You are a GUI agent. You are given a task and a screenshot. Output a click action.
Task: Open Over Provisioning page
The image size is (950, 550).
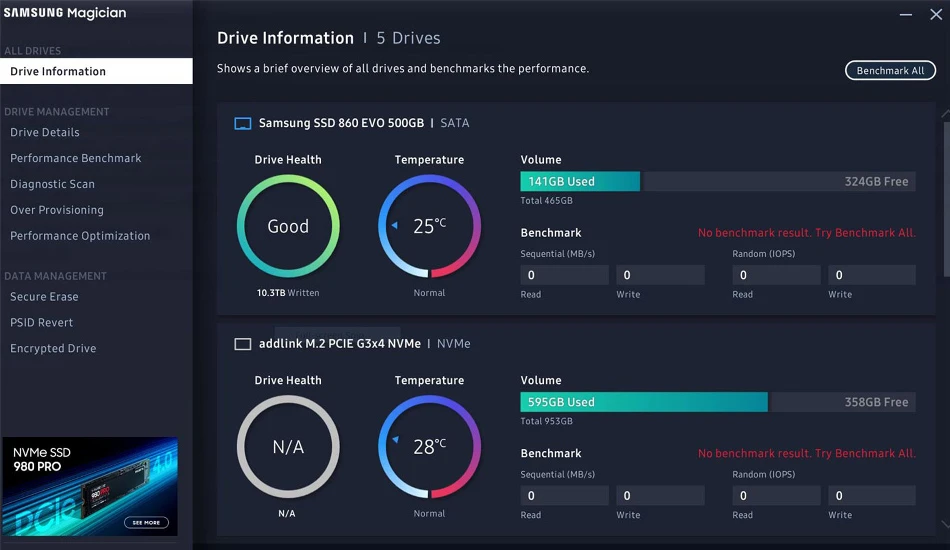(57, 210)
